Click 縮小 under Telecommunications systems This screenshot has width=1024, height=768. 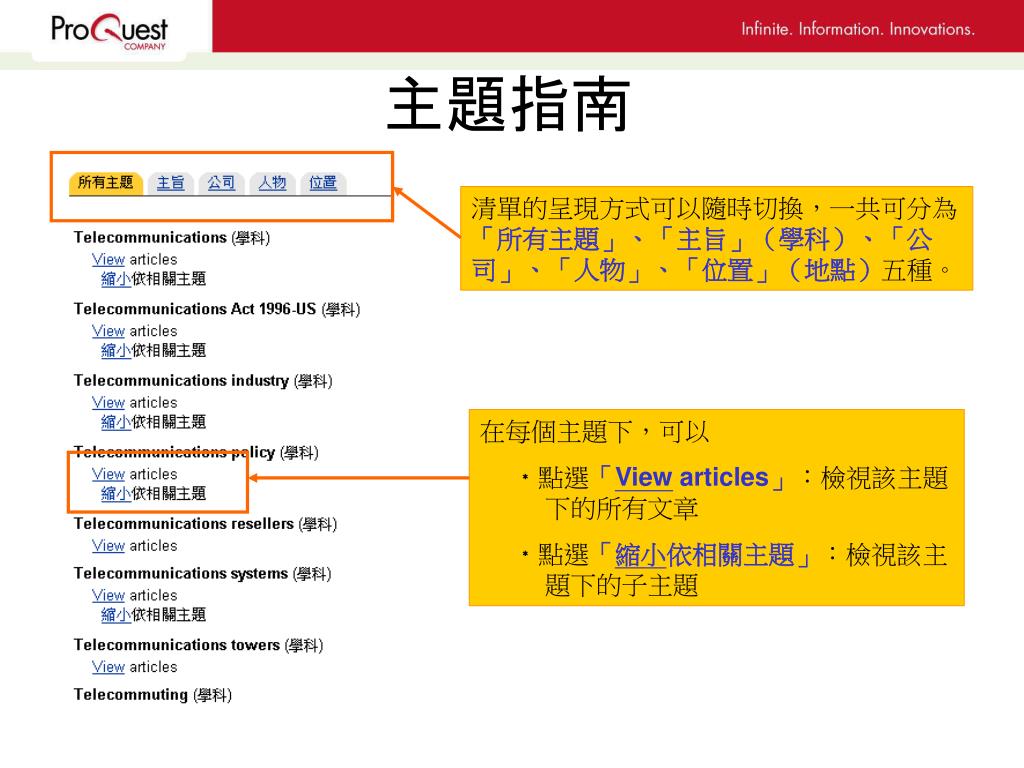[116, 615]
